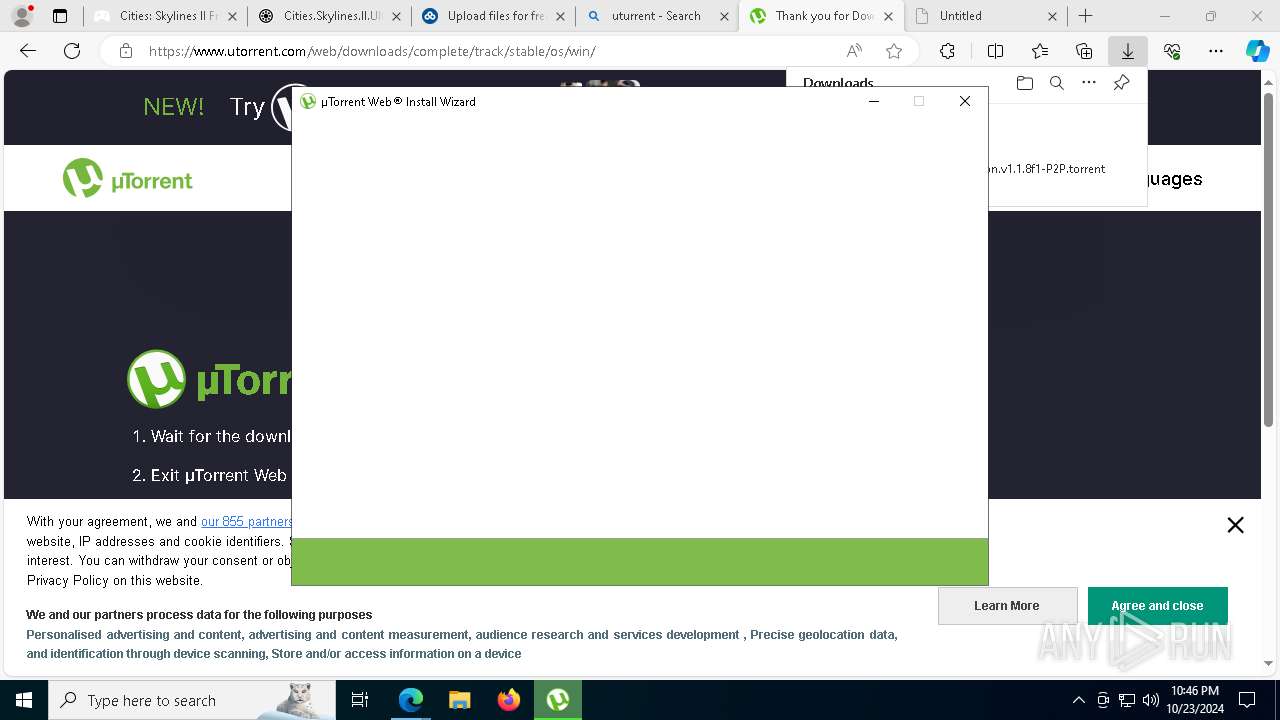
Task: Click the Learn More button
Action: coord(1007,606)
